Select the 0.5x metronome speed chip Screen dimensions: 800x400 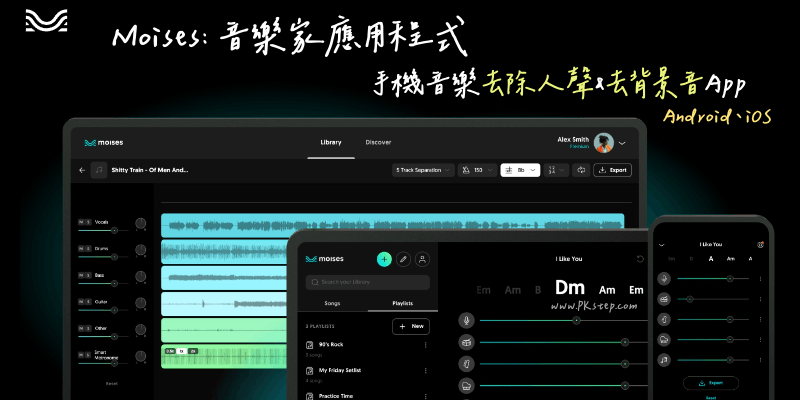pos(170,351)
